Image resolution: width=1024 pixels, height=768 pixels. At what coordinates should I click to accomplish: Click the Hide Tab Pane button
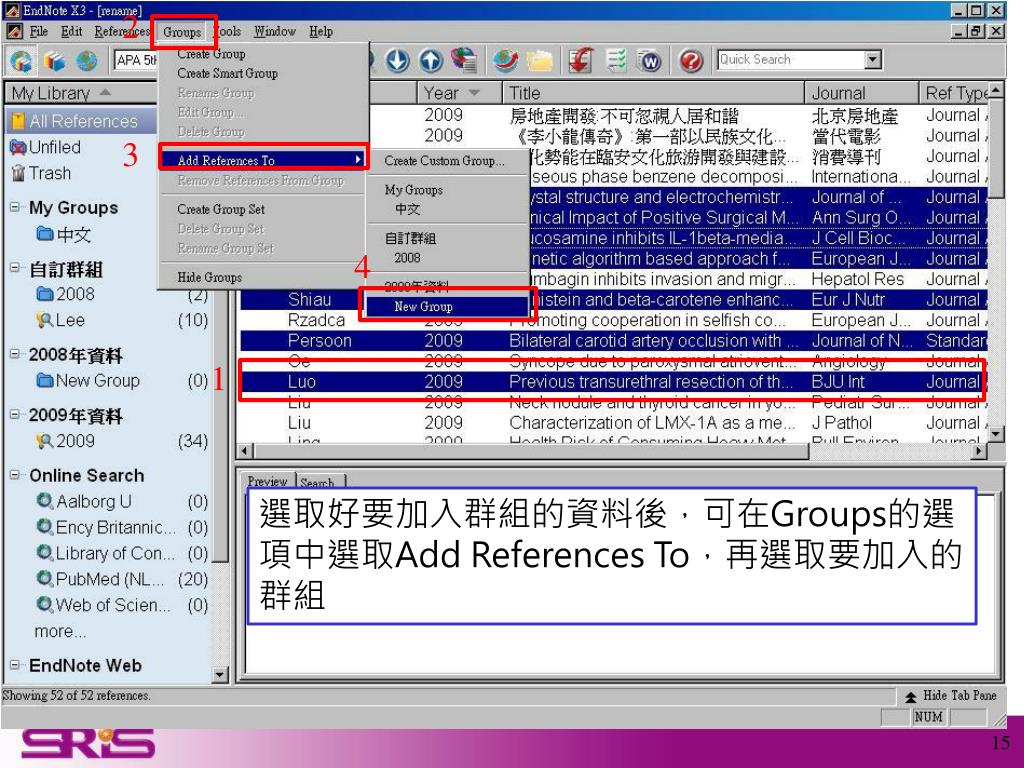coord(951,696)
